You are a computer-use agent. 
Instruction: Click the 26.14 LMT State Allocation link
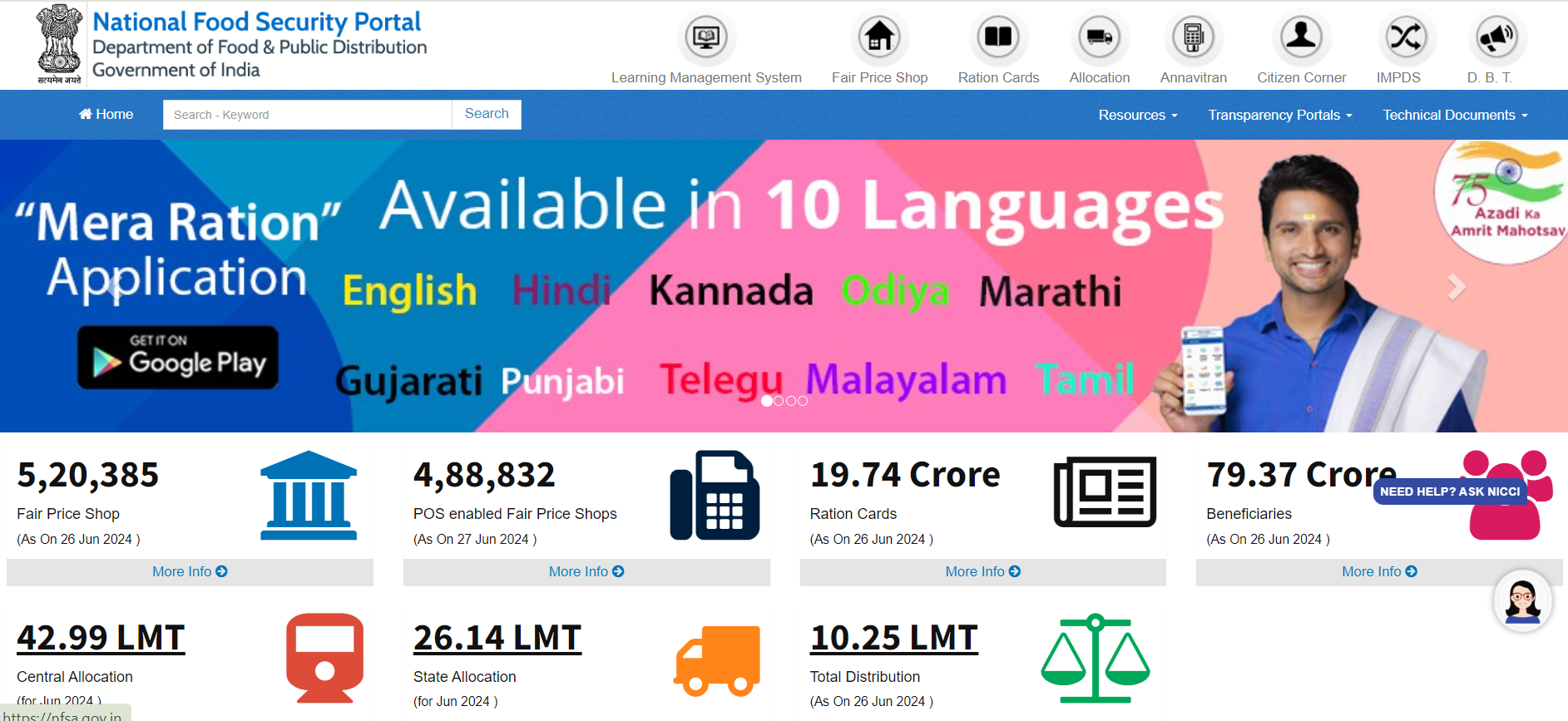(497, 638)
